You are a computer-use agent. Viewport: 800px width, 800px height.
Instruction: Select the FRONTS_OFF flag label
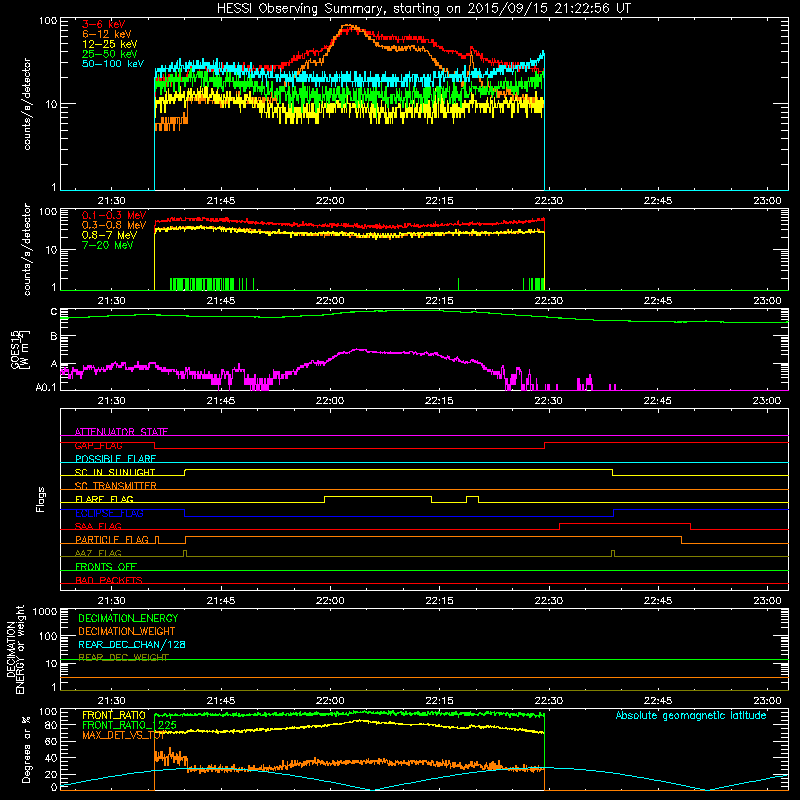pyautogui.click(x=106, y=567)
